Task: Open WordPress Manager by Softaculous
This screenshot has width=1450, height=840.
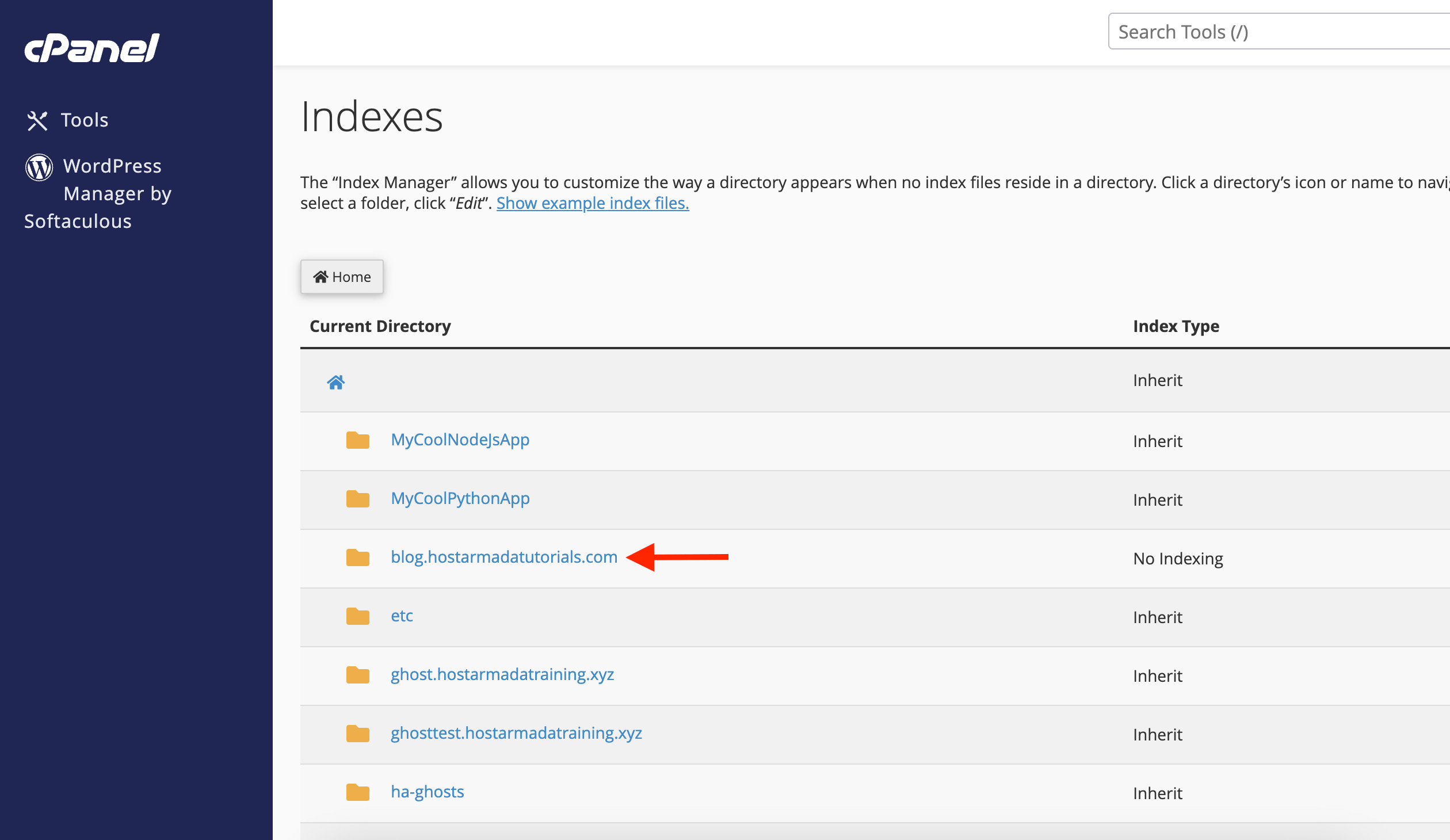Action: click(98, 193)
